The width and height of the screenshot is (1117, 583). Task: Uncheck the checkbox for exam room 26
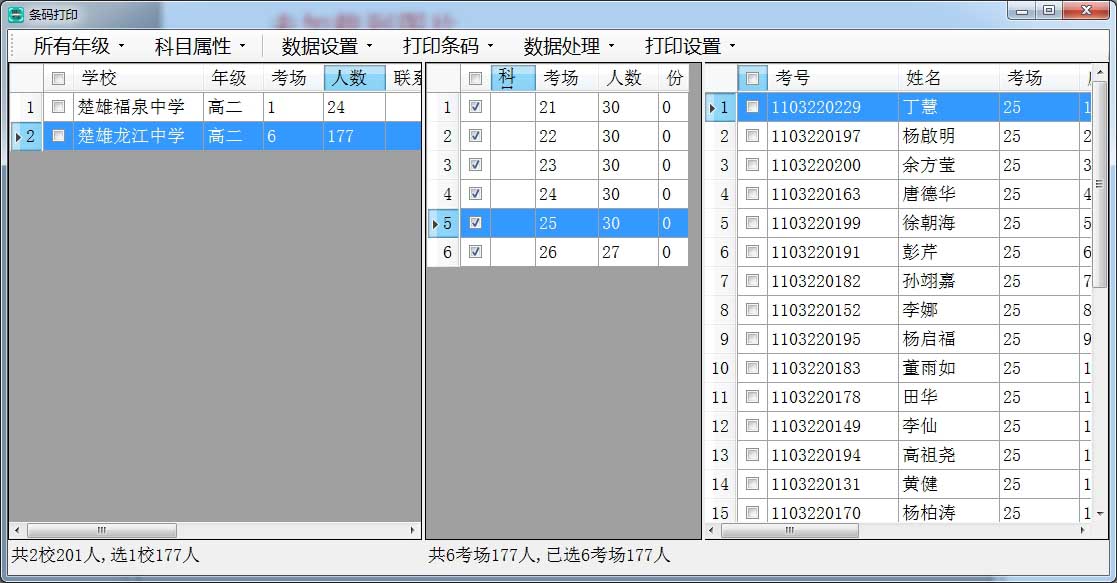475,252
